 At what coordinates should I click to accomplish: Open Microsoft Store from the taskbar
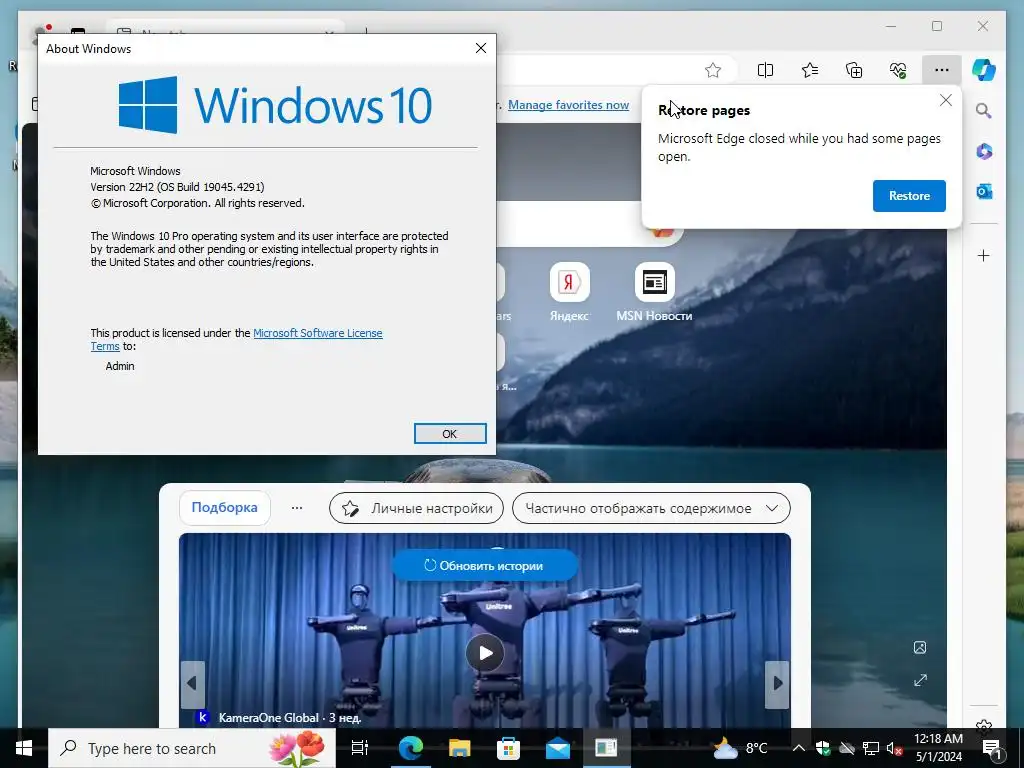click(x=508, y=748)
